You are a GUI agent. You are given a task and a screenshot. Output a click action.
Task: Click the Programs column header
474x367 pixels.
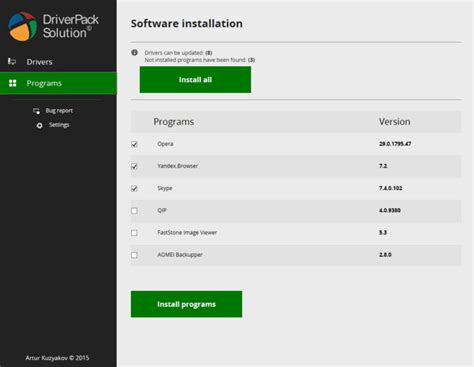[x=174, y=122]
